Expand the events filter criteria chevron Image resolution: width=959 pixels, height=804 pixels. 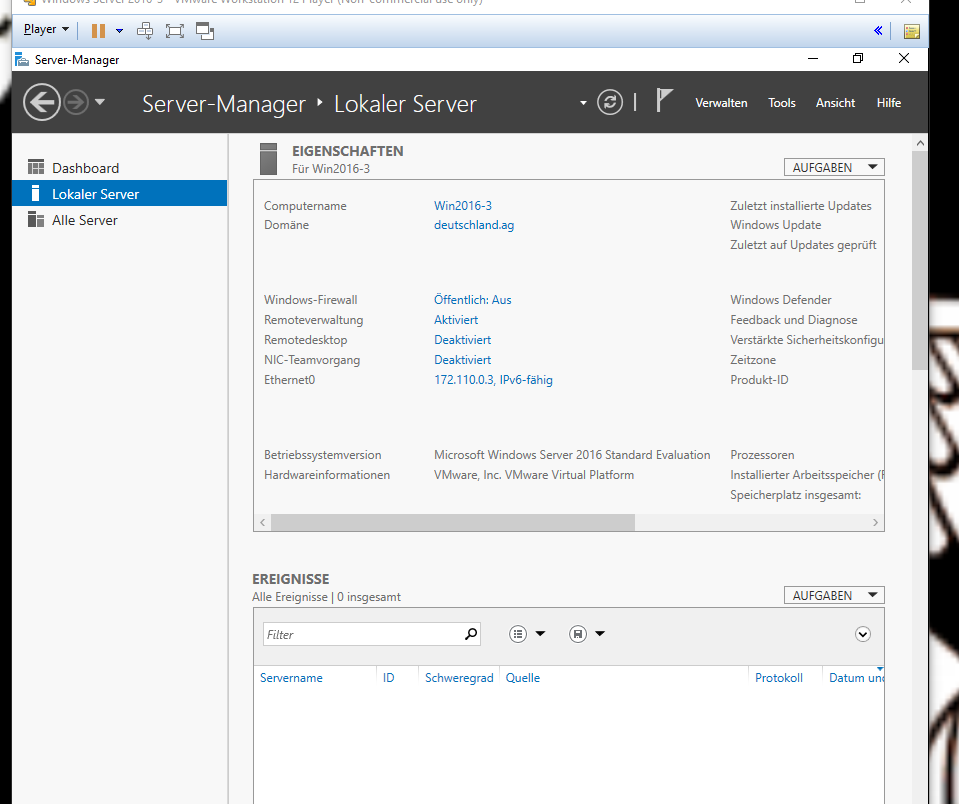[863, 634]
